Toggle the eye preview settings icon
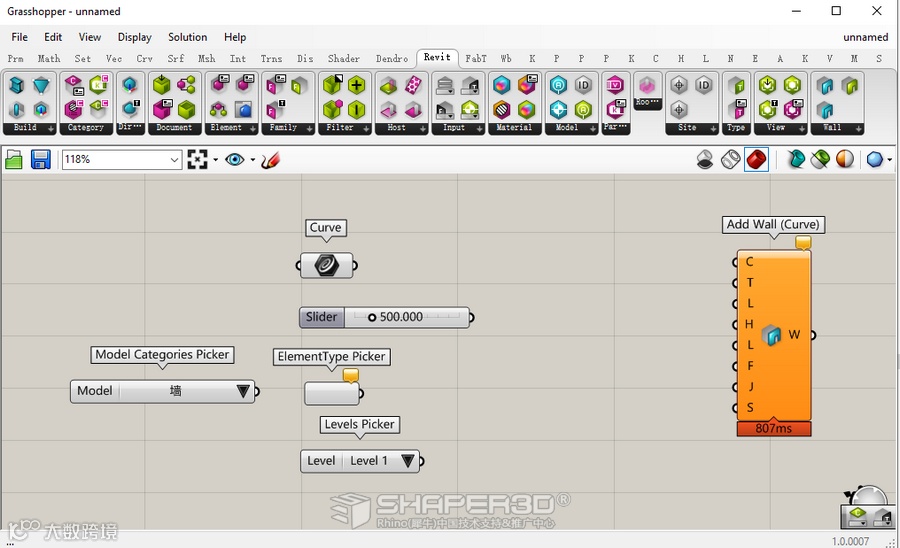Viewport: 900px width, 548px height. point(234,160)
